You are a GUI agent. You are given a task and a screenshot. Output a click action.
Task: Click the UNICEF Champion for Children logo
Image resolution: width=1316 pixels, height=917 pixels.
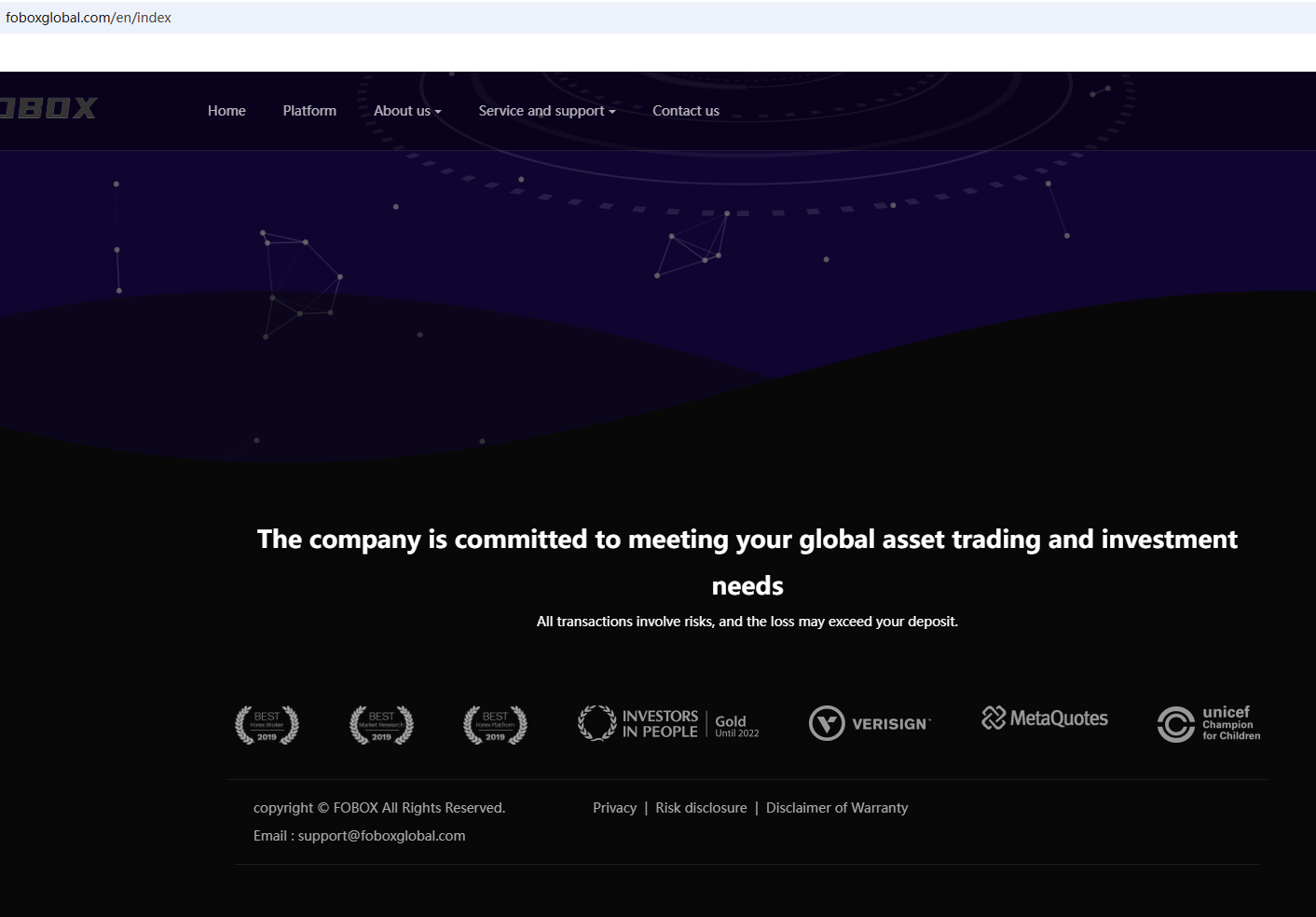[1209, 723]
